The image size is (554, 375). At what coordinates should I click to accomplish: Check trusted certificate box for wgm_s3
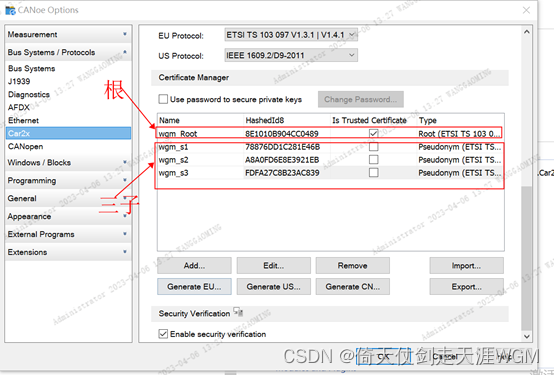(x=373, y=172)
